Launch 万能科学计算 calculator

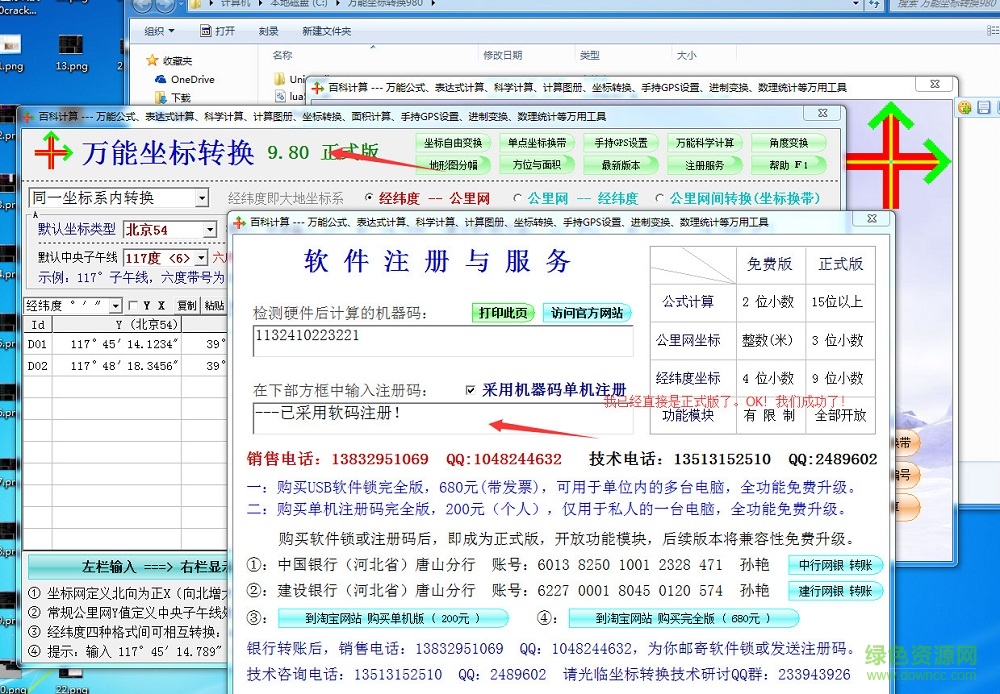pyautogui.click(x=707, y=142)
